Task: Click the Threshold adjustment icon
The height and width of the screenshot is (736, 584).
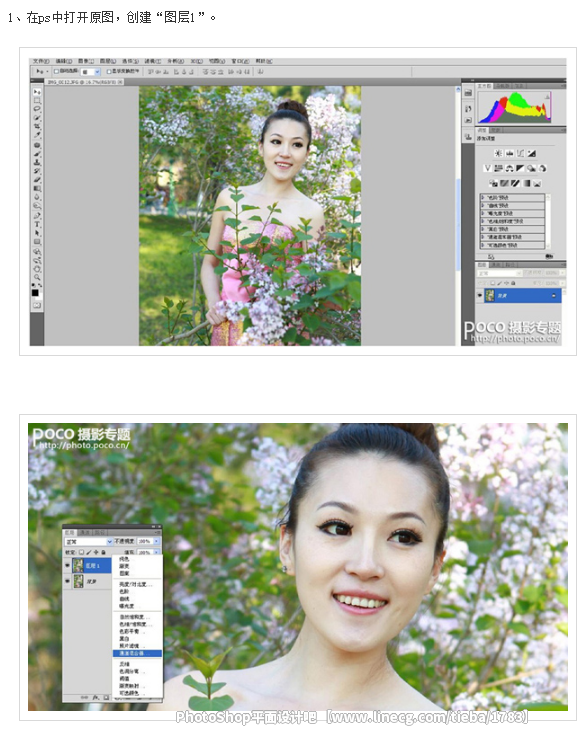Action: [x=515, y=183]
